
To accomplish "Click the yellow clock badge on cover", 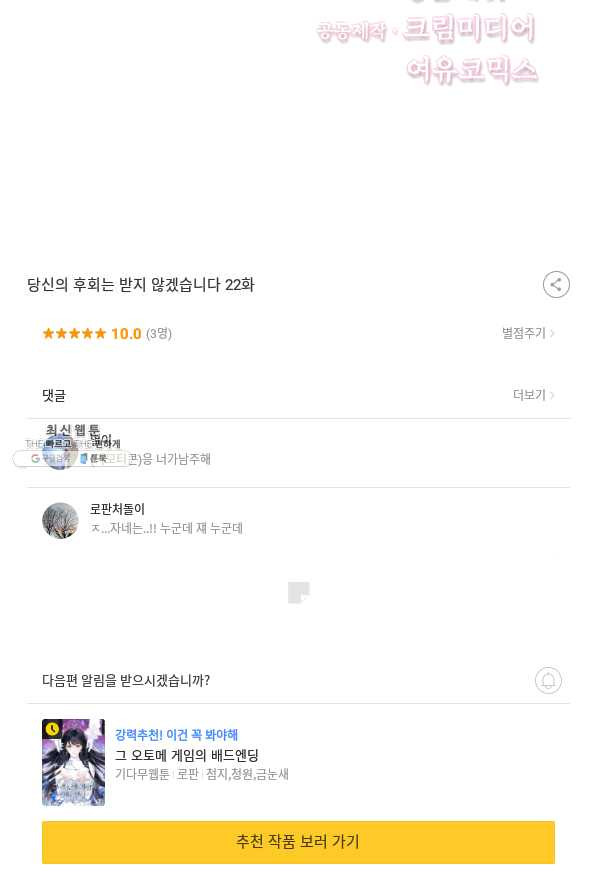I will [x=52, y=729].
